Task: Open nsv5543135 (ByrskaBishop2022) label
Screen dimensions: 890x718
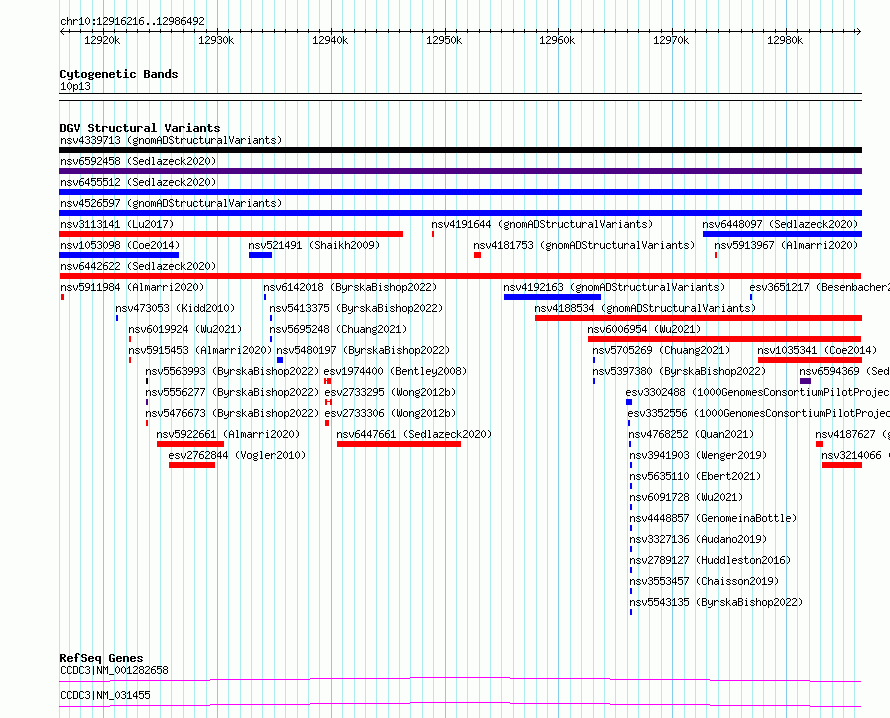Action: pos(716,602)
